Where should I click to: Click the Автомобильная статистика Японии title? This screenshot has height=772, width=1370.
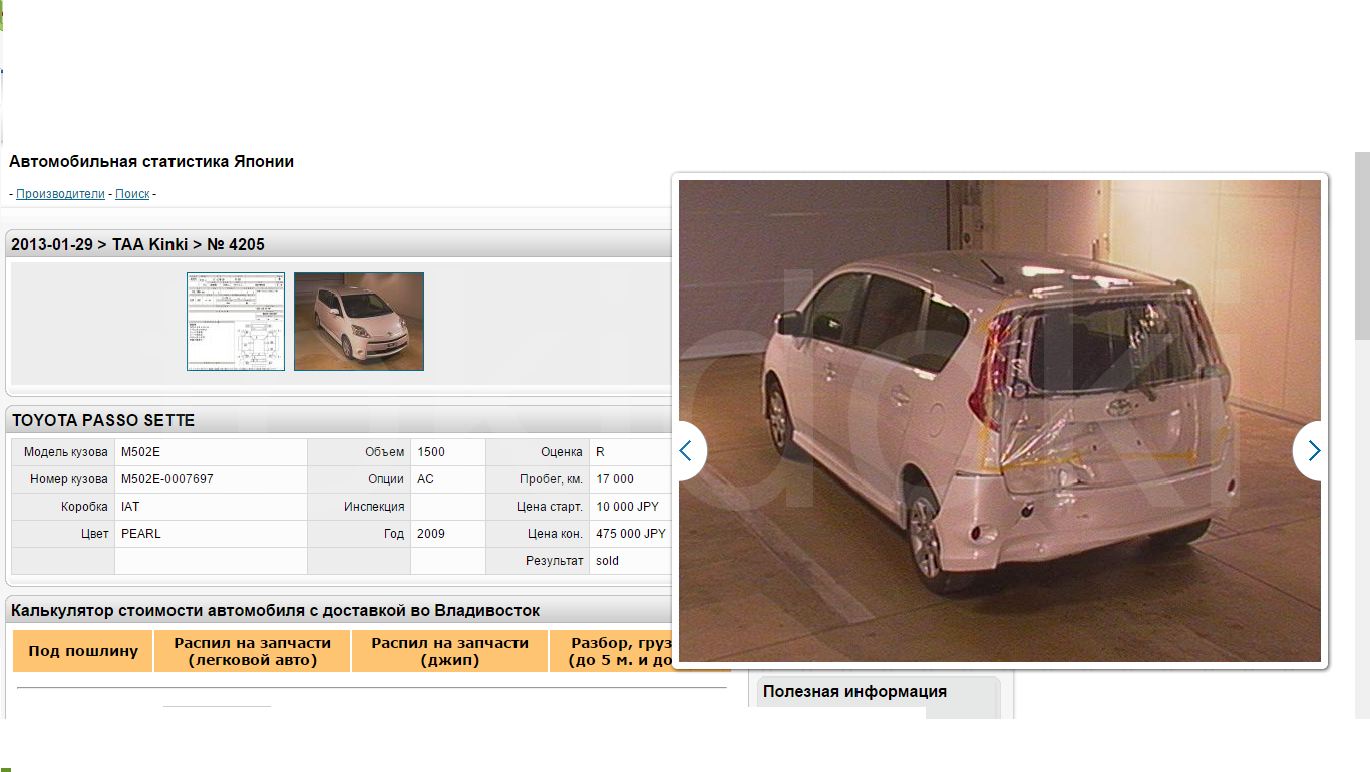152,161
